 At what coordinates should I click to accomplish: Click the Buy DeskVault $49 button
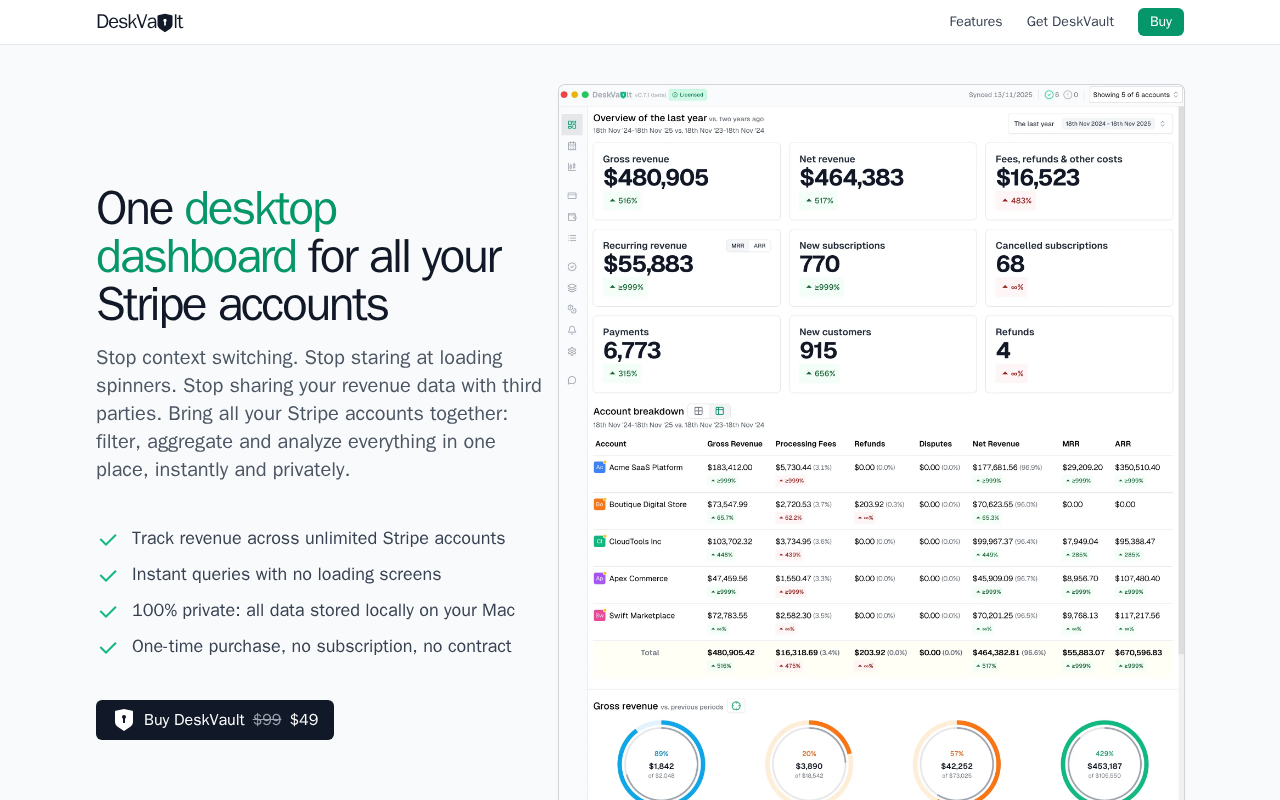click(215, 720)
